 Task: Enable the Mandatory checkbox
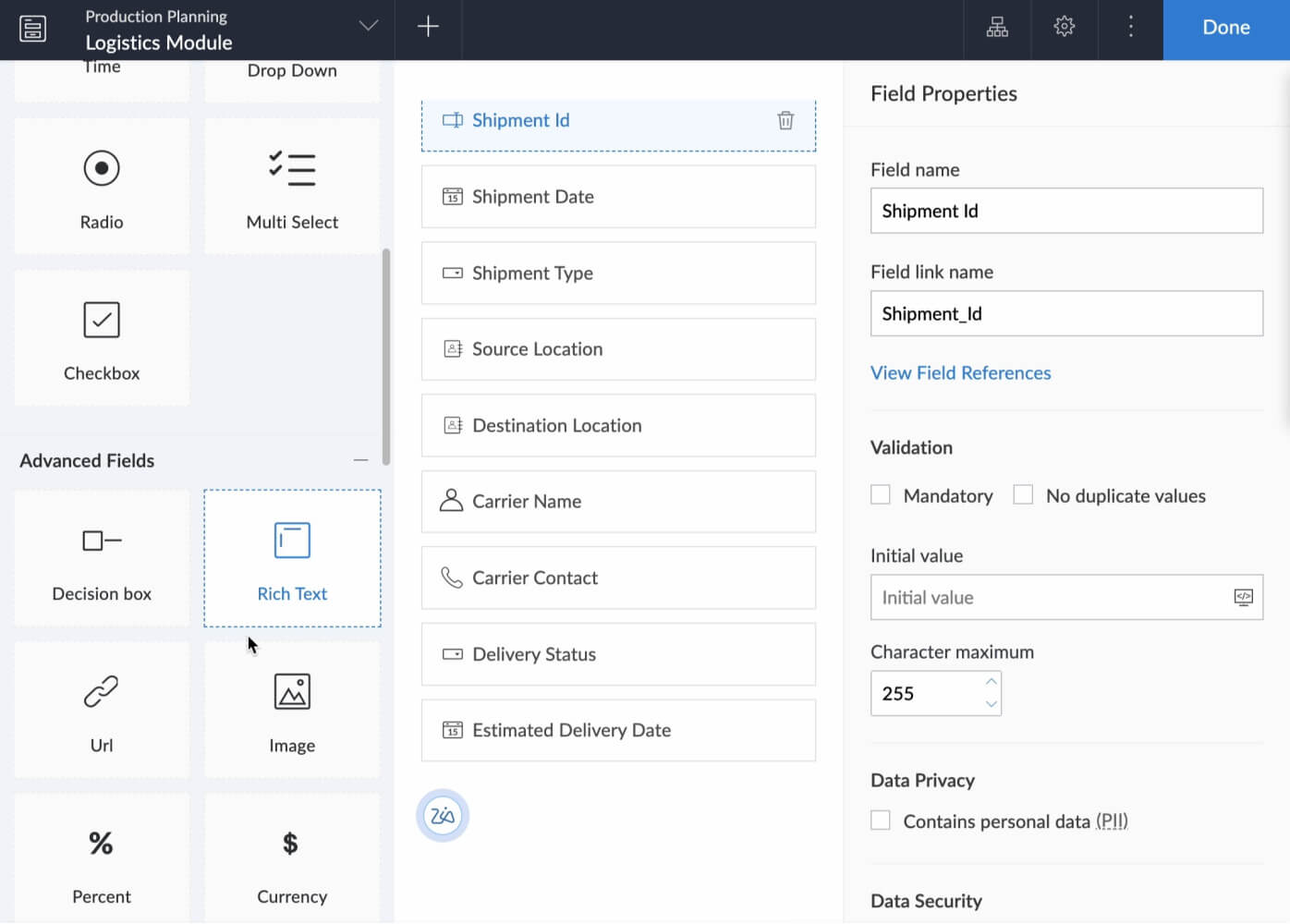point(881,495)
